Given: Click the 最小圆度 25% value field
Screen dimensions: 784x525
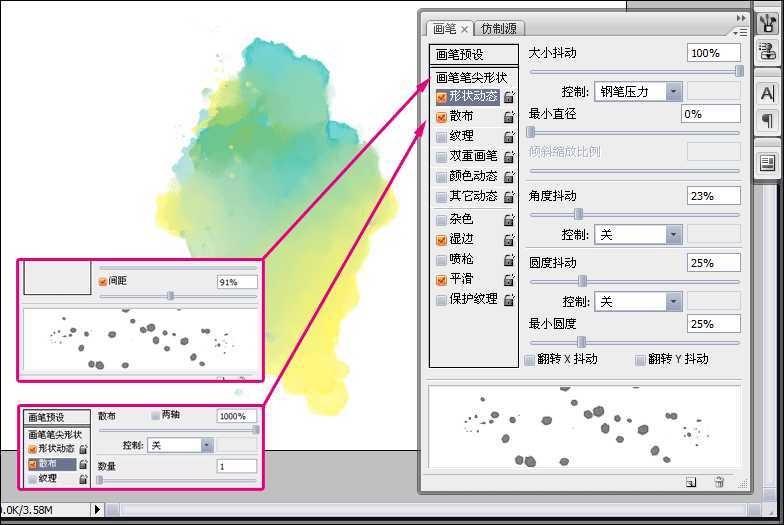Looking at the screenshot, I should pos(714,324).
